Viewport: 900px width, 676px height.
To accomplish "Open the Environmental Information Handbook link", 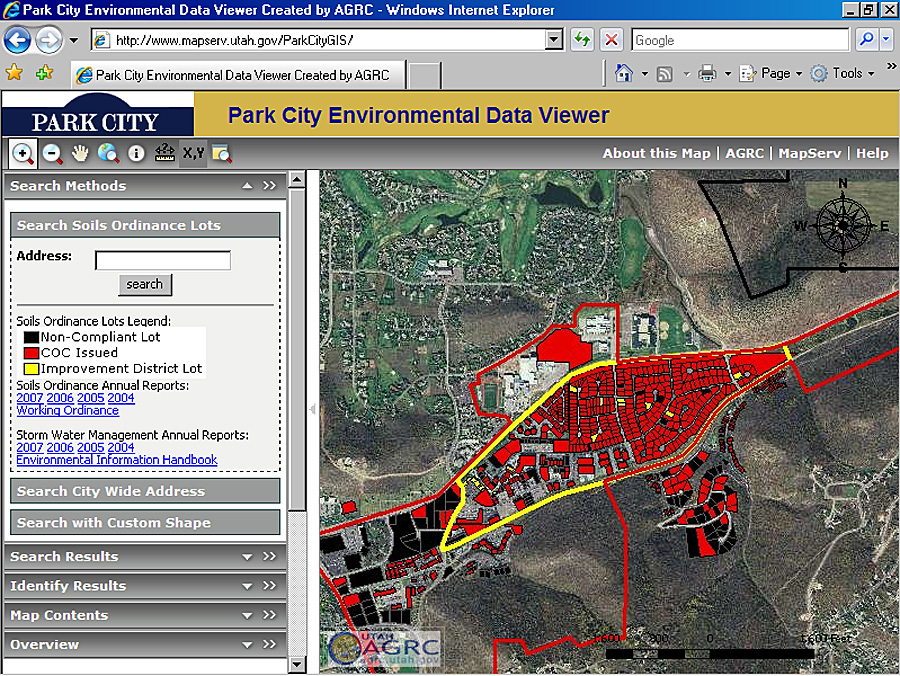I will pyautogui.click(x=117, y=460).
